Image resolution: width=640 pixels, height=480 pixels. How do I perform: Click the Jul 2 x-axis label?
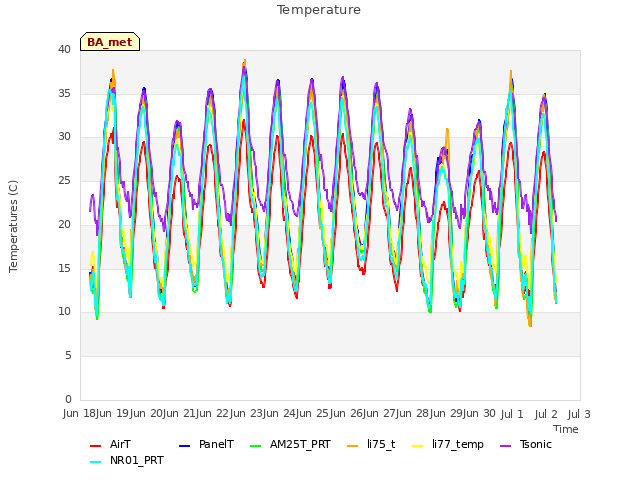[x=546, y=414]
